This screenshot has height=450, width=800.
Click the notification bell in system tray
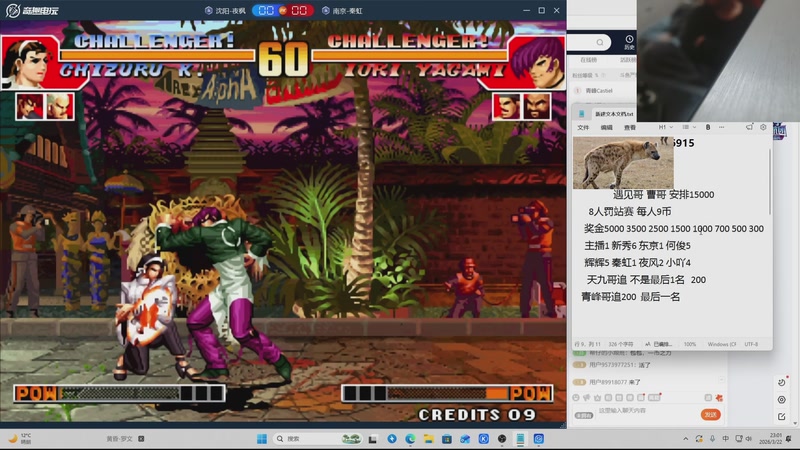point(789,439)
